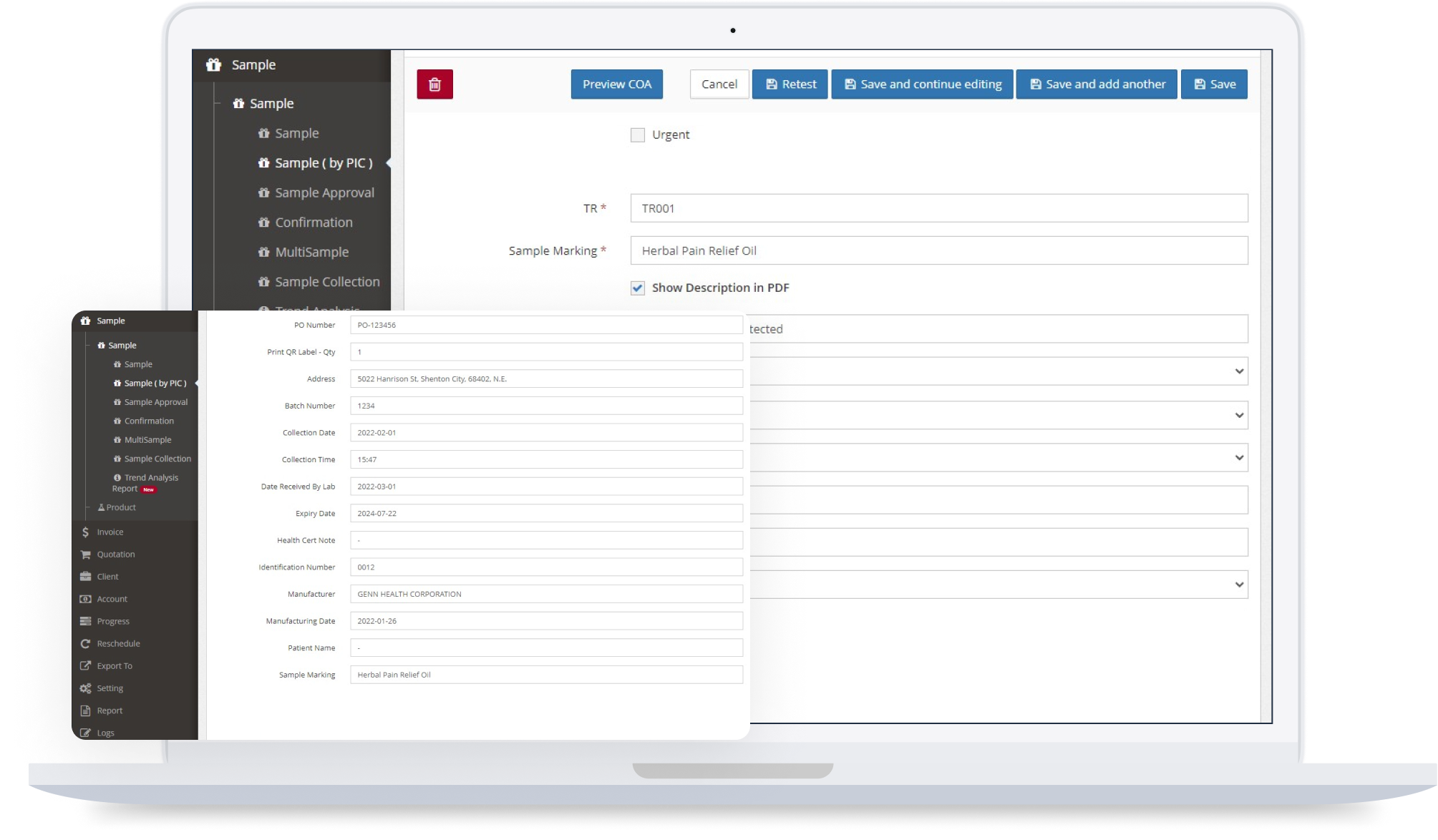Uncheck Show Description in PDF
This screenshot has height=840, width=1438.
pos(637,288)
